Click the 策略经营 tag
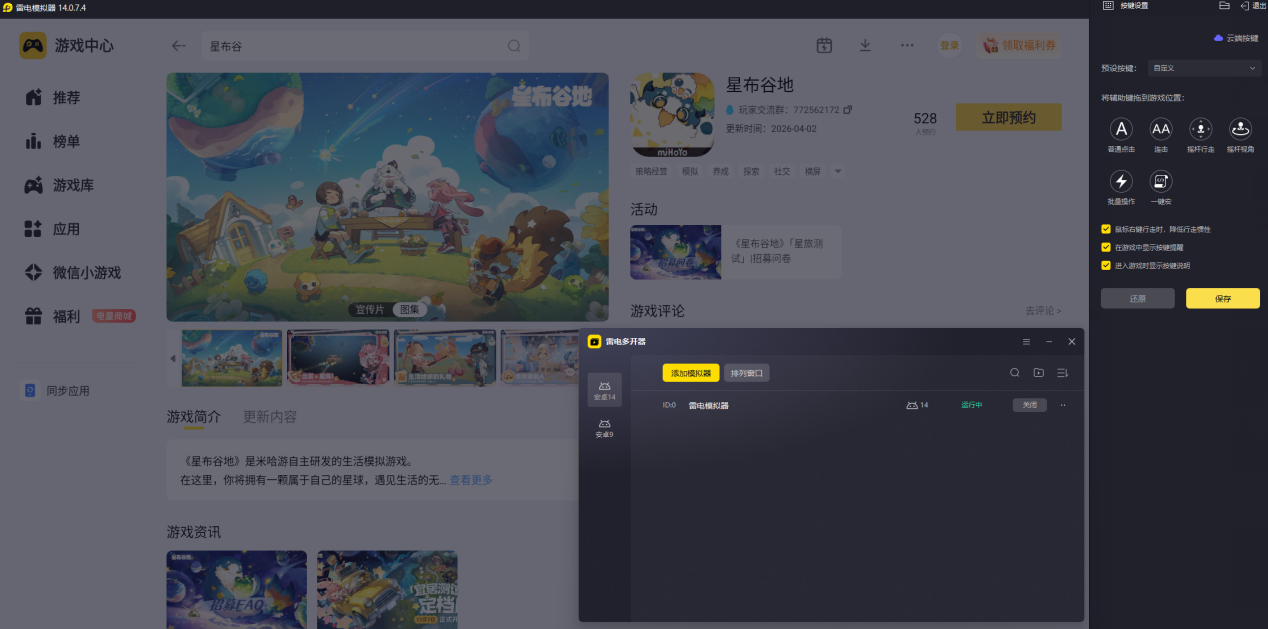 650,171
